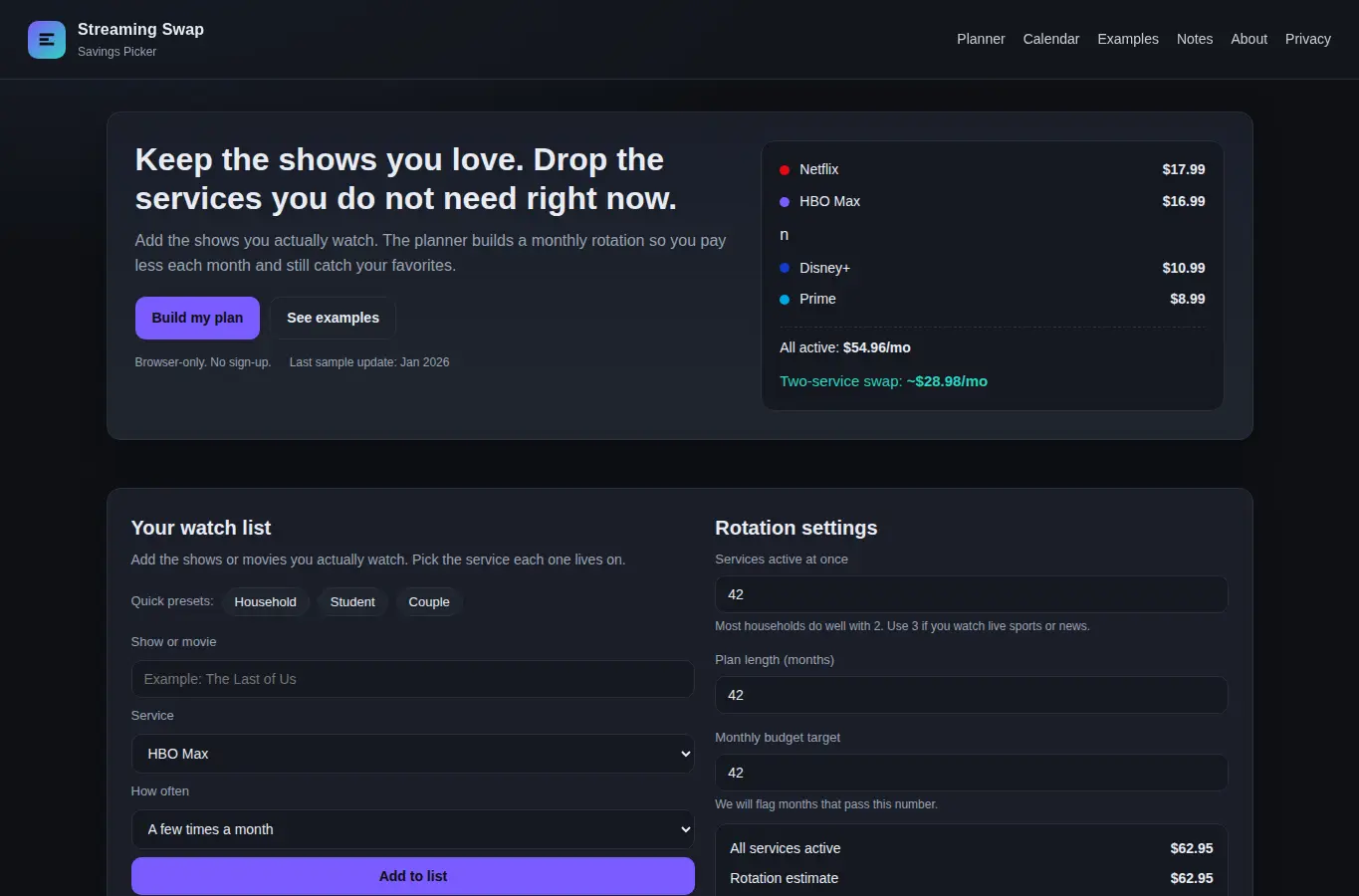The image size is (1359, 896).
Task: Open the Privacy nav link
Action: 1307,39
